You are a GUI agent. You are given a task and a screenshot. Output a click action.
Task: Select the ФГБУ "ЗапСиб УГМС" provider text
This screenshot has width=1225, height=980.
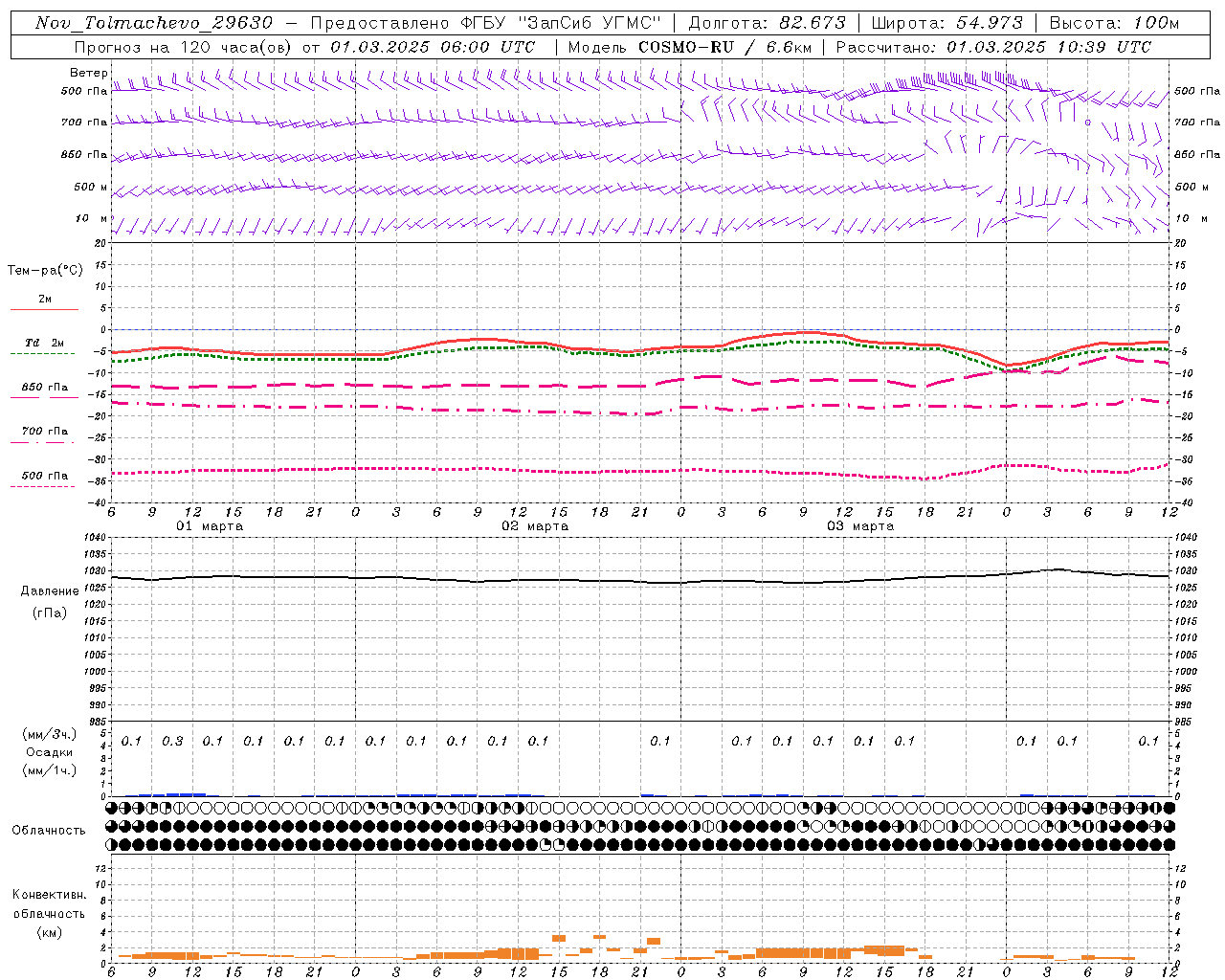click(x=561, y=23)
